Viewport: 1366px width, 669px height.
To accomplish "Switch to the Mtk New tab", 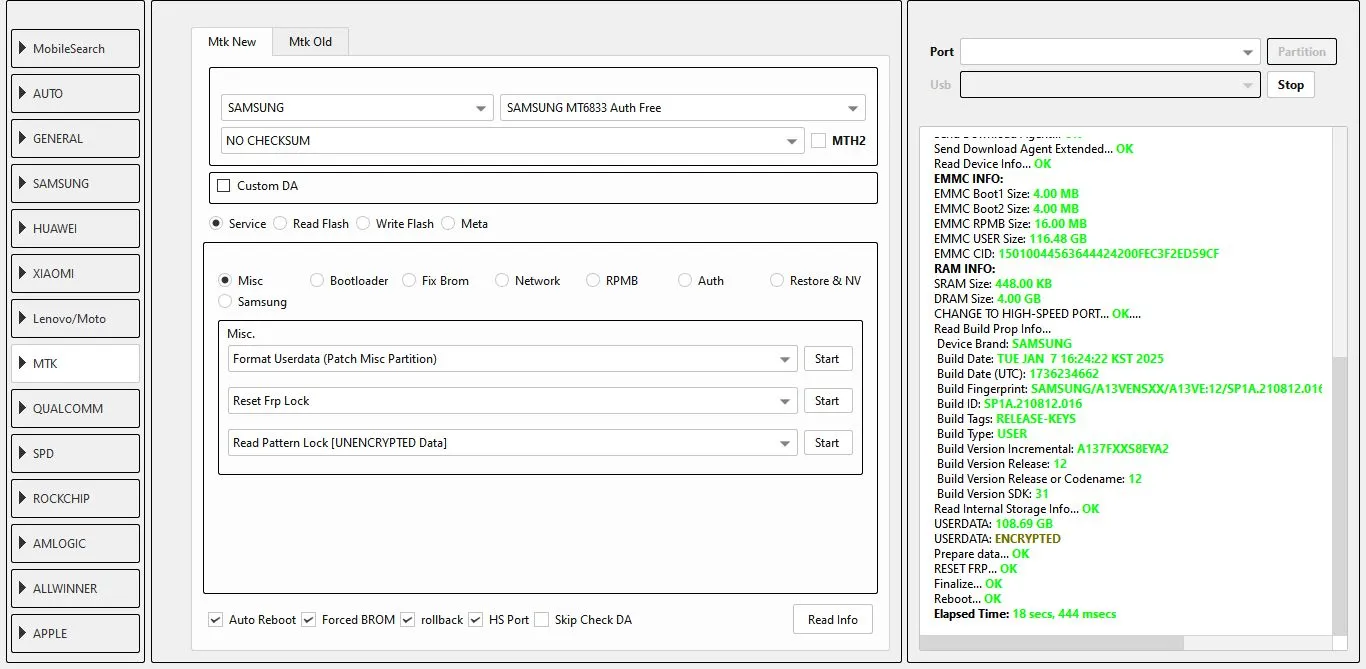I will [232, 41].
